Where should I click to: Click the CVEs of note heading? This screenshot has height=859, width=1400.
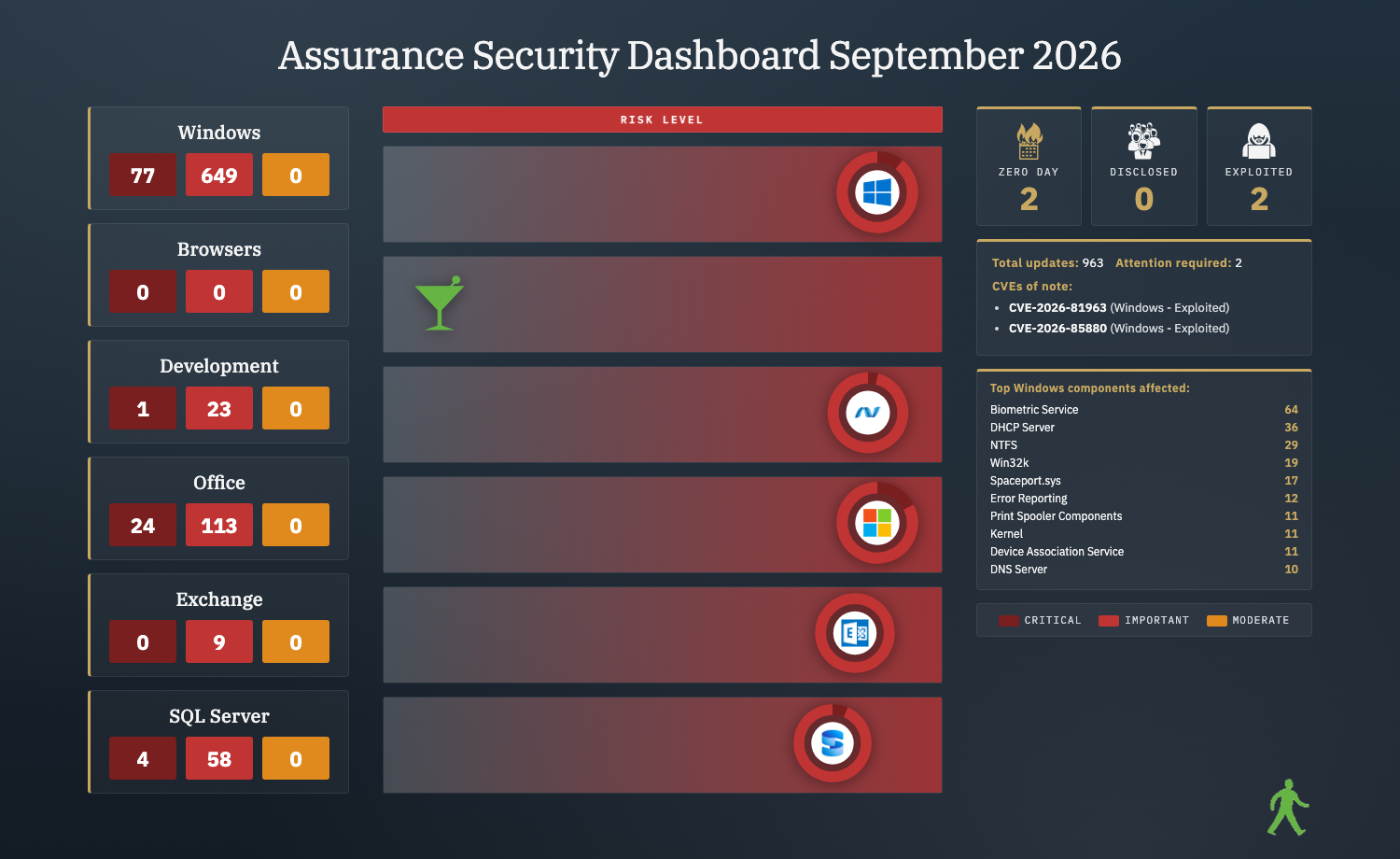1032,286
